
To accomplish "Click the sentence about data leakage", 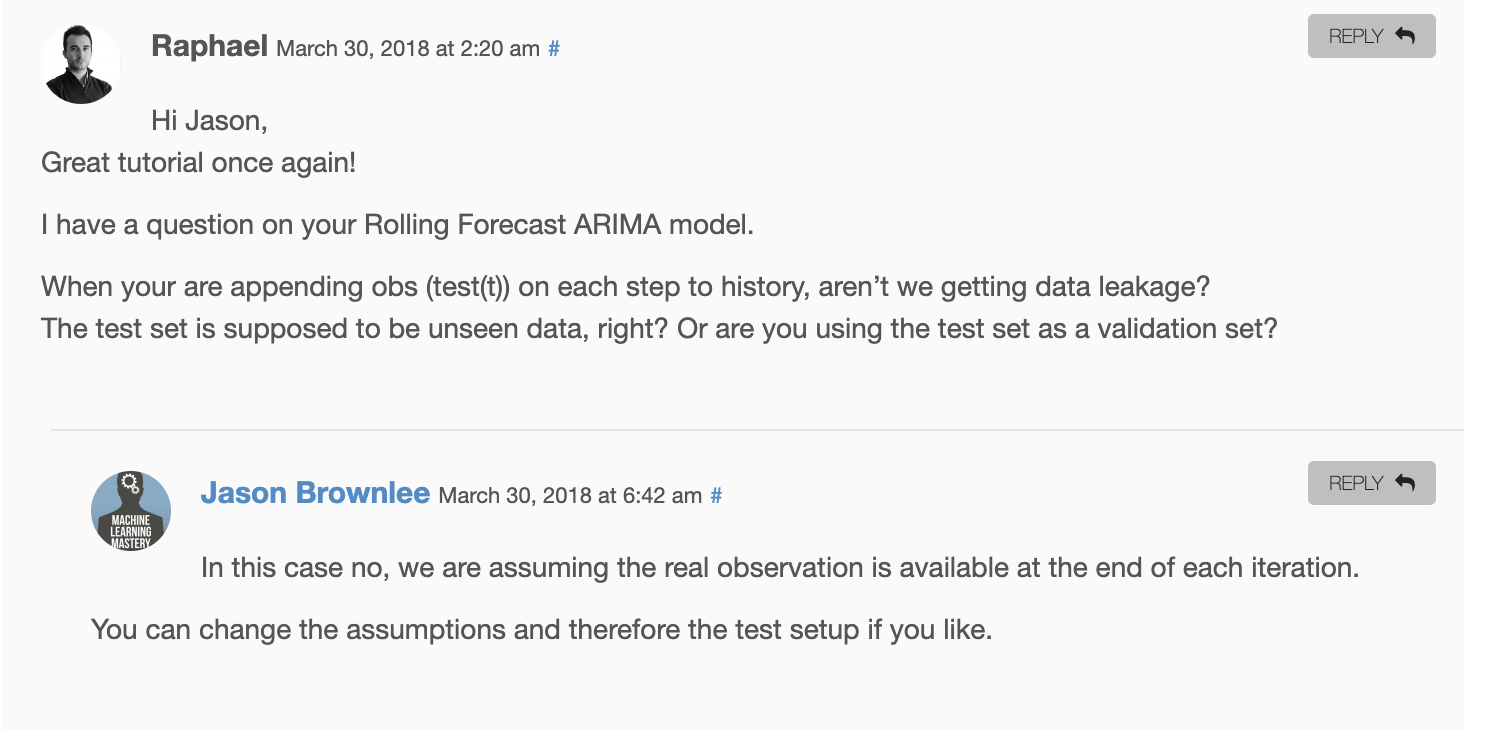I will click(626, 287).
